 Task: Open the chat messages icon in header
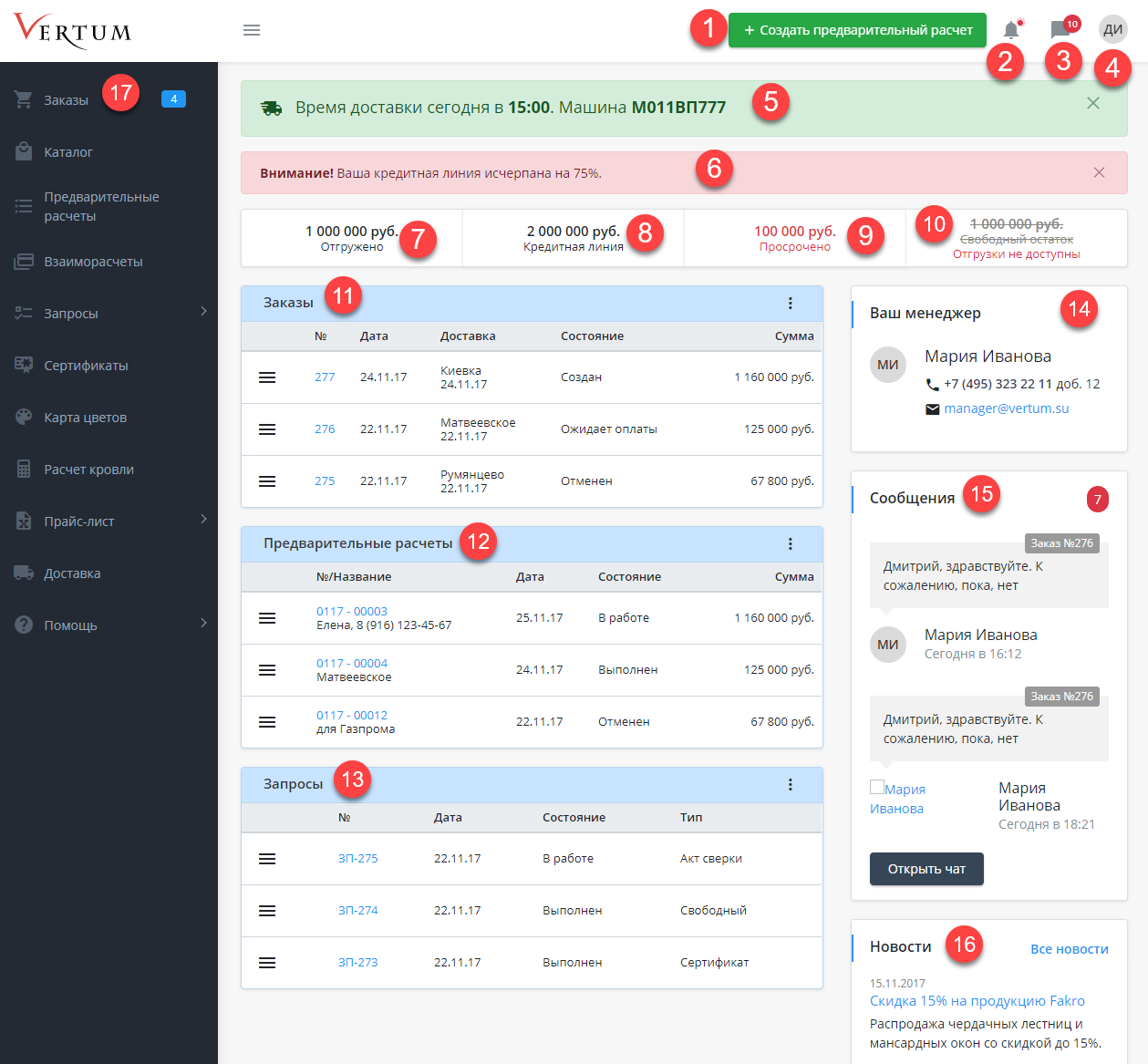coord(1060,30)
